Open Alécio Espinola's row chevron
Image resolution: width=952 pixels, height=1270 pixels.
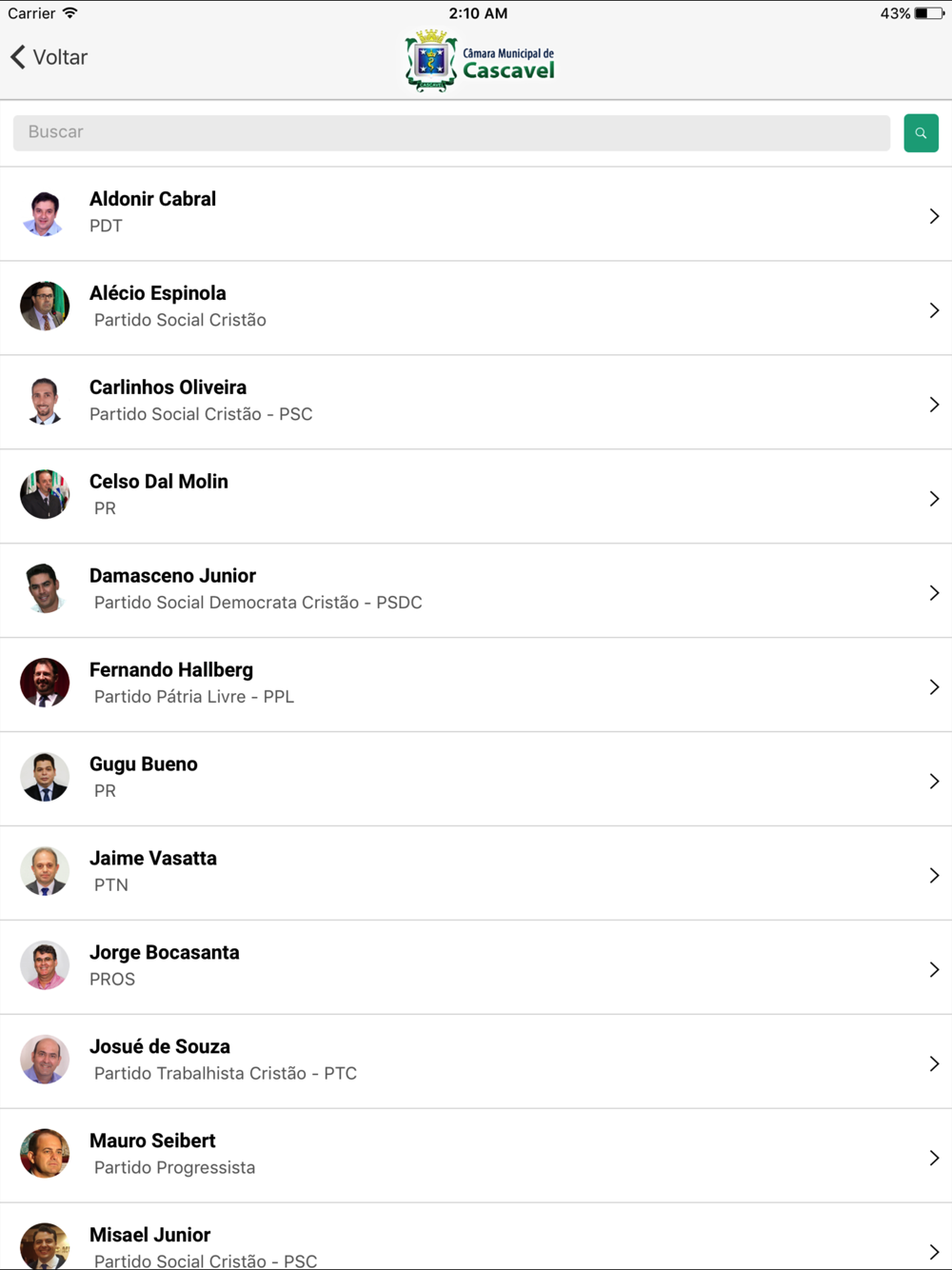(934, 310)
